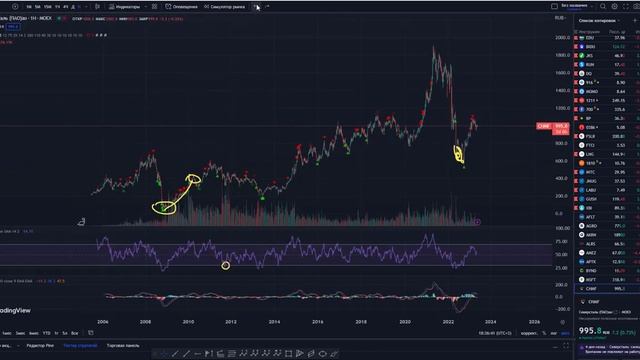Select triangle shape drawing tool
The image size is (640, 360).
coord(300,353)
